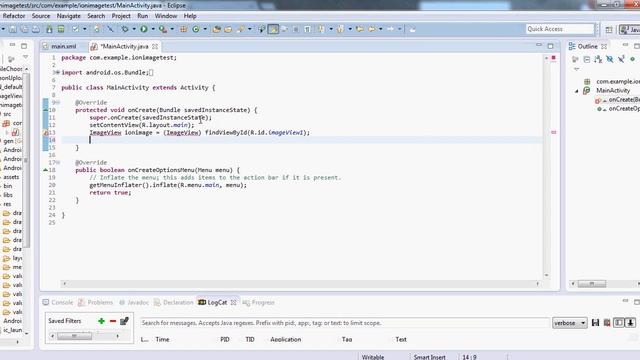Close the MainActivity.java editor tab

(x=155, y=47)
